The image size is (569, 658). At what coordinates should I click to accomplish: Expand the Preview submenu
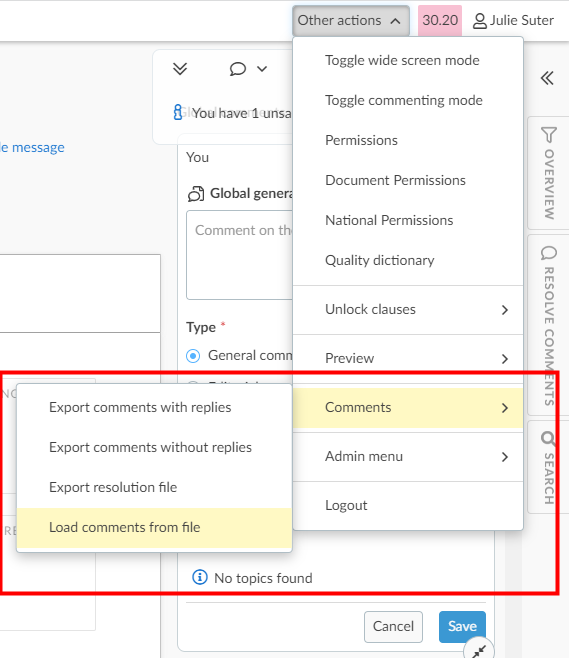(408, 359)
